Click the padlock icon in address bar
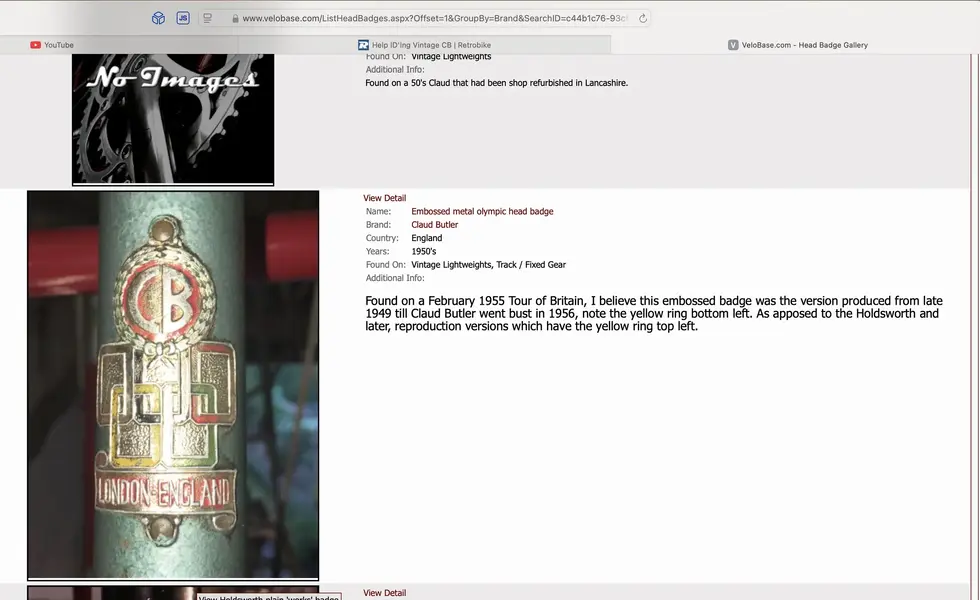Viewport: 980px width, 600px height. [x=235, y=19]
